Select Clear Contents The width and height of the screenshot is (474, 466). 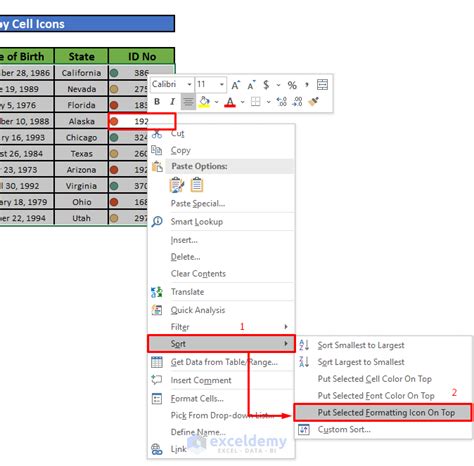(198, 274)
